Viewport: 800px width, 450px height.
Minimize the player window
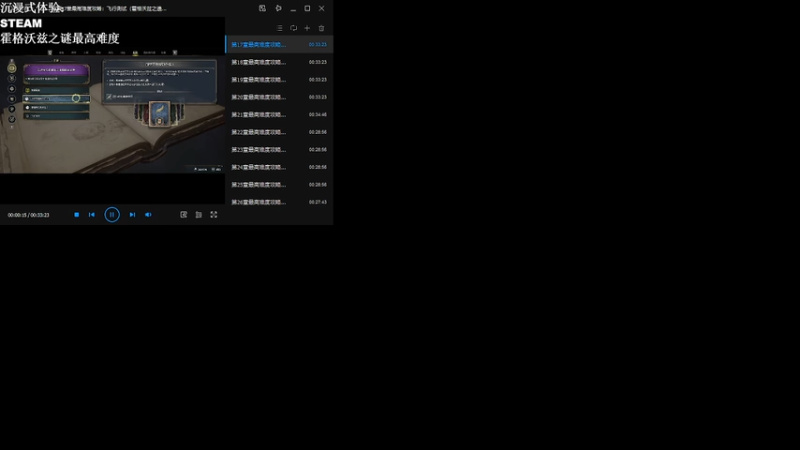pos(293,9)
